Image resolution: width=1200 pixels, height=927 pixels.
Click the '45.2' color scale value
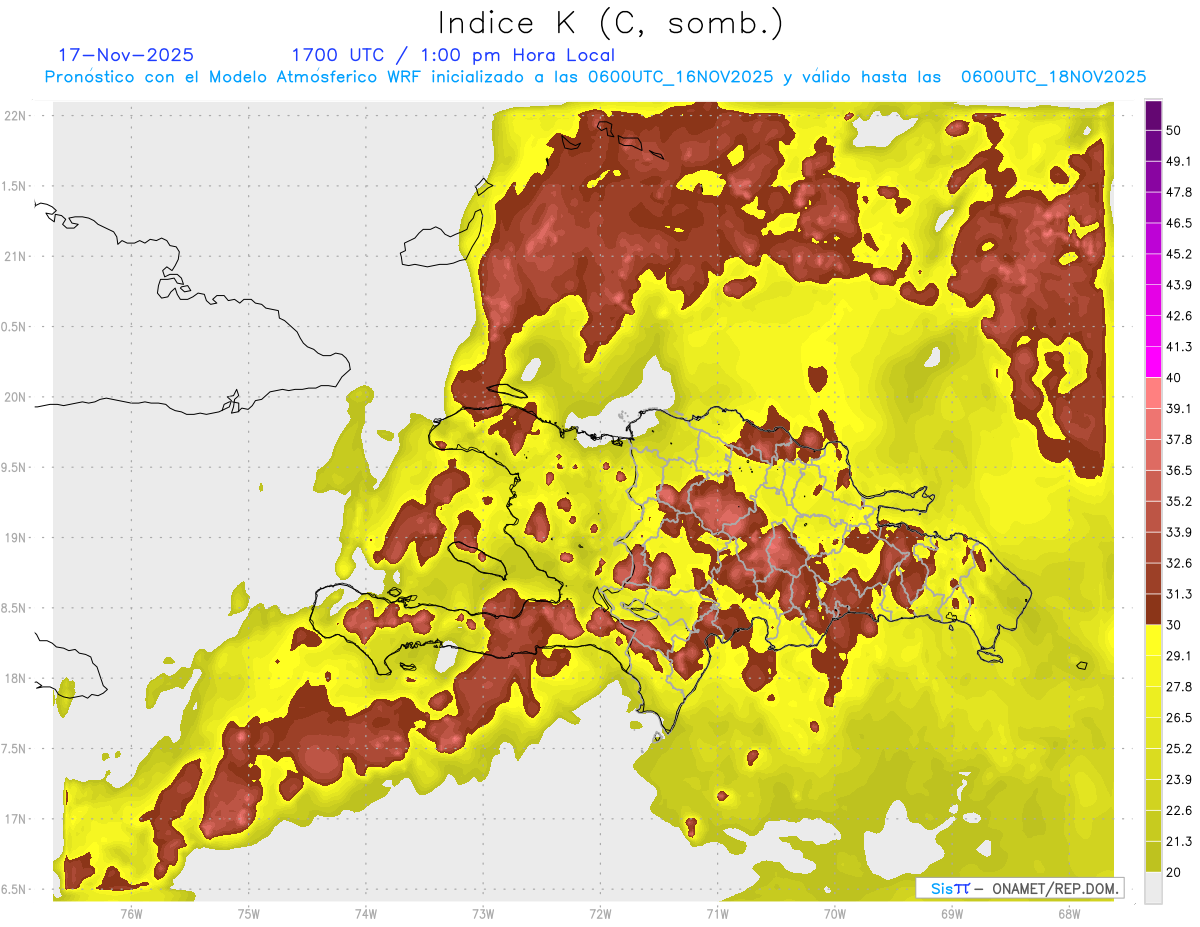click(1179, 255)
